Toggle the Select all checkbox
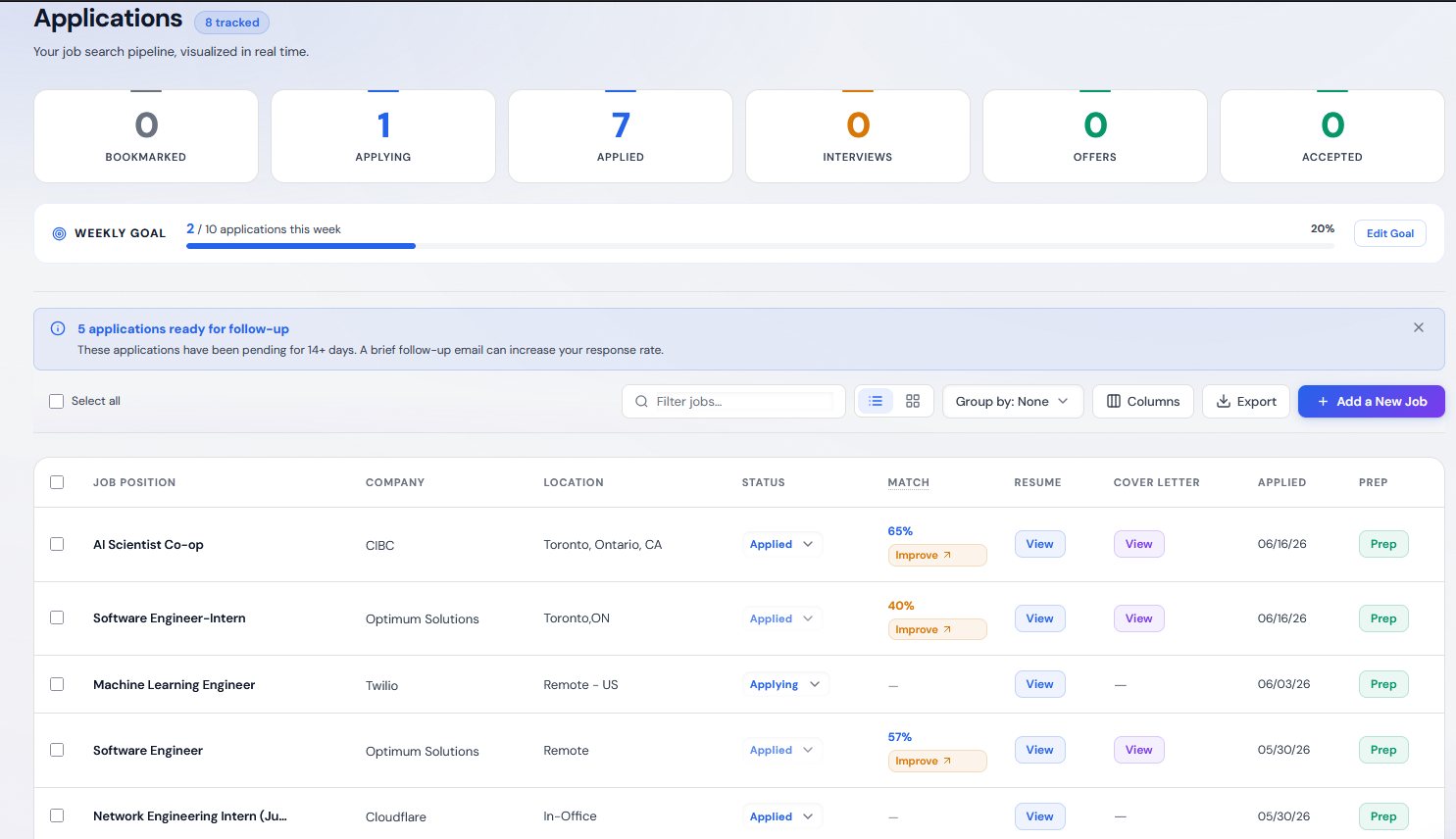 (x=57, y=401)
